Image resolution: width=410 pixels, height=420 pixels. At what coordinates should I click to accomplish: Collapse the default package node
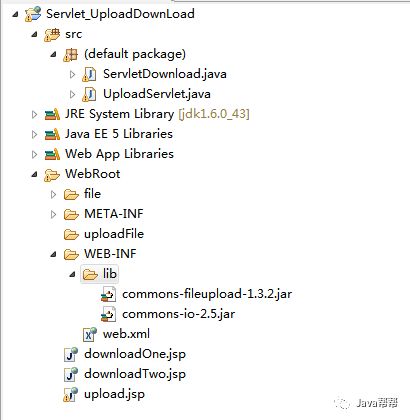tap(53, 54)
